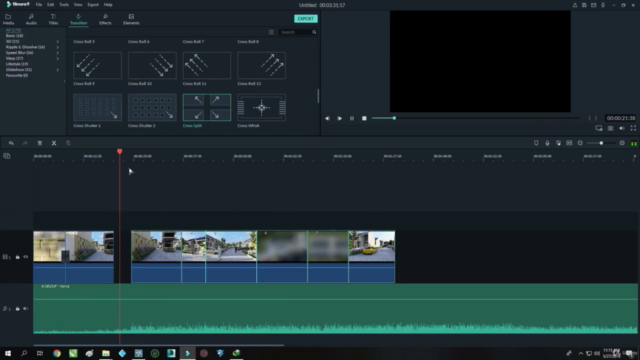The height and width of the screenshot is (360, 640).
Task: Zoom in the timeline with the plus icon
Action: [622, 143]
